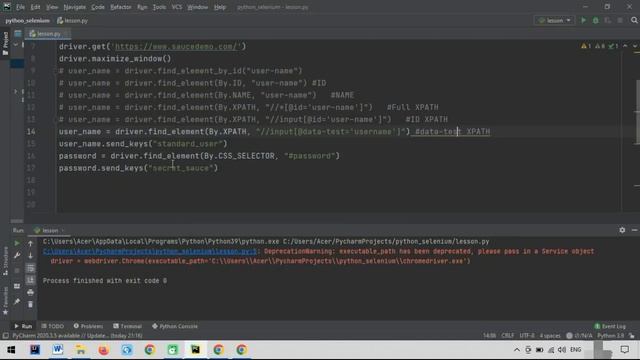Open the File menu

[x=20, y=7]
